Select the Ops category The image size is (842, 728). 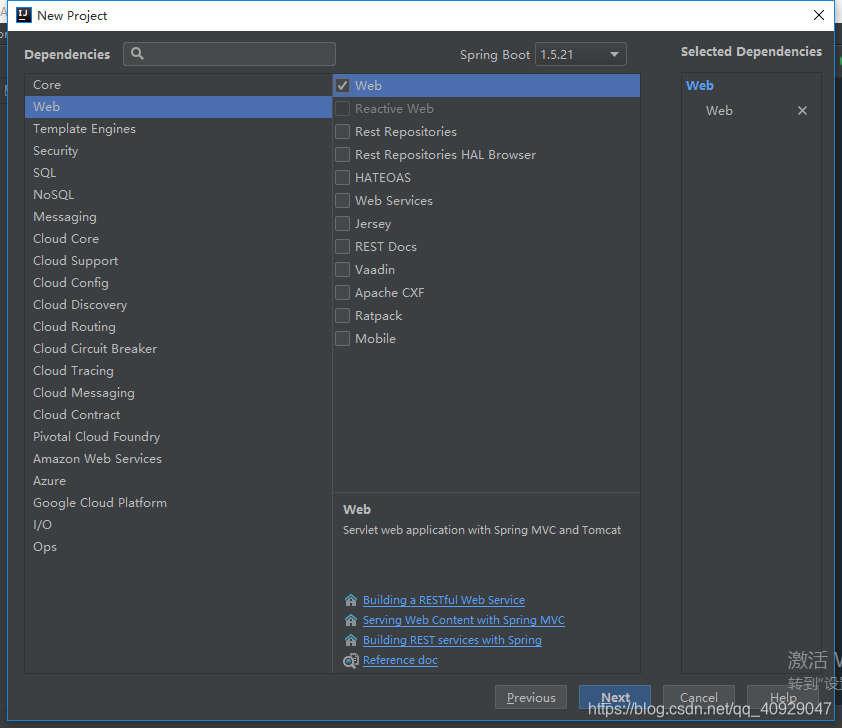tap(178, 547)
